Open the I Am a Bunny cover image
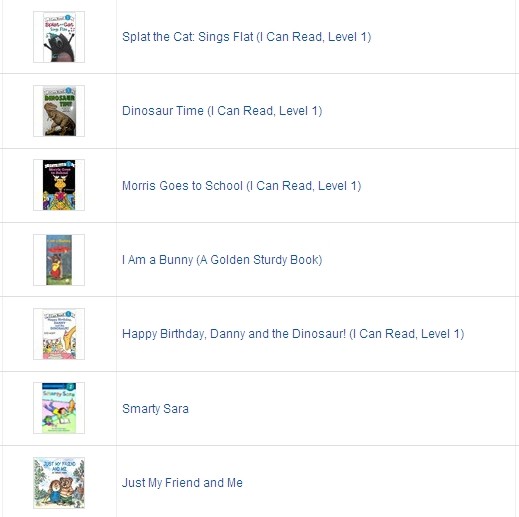The height and width of the screenshot is (517, 519). tap(59, 260)
